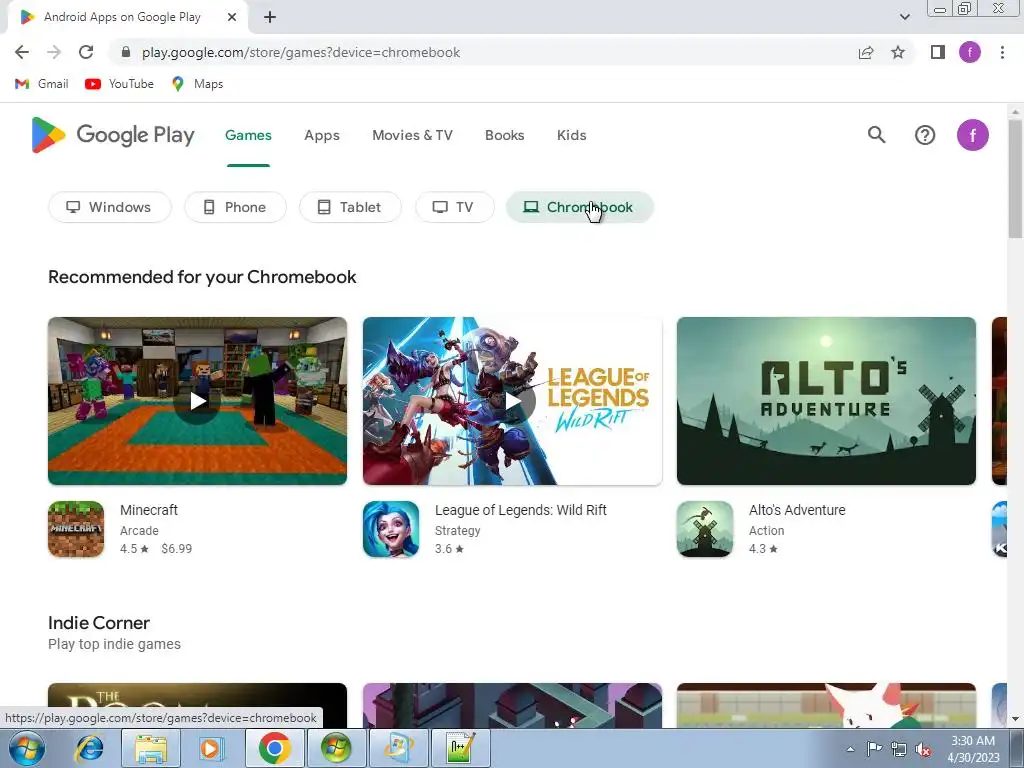This screenshot has height=768, width=1024.
Task: Select the Chromebook device filter chip
Action: (580, 207)
